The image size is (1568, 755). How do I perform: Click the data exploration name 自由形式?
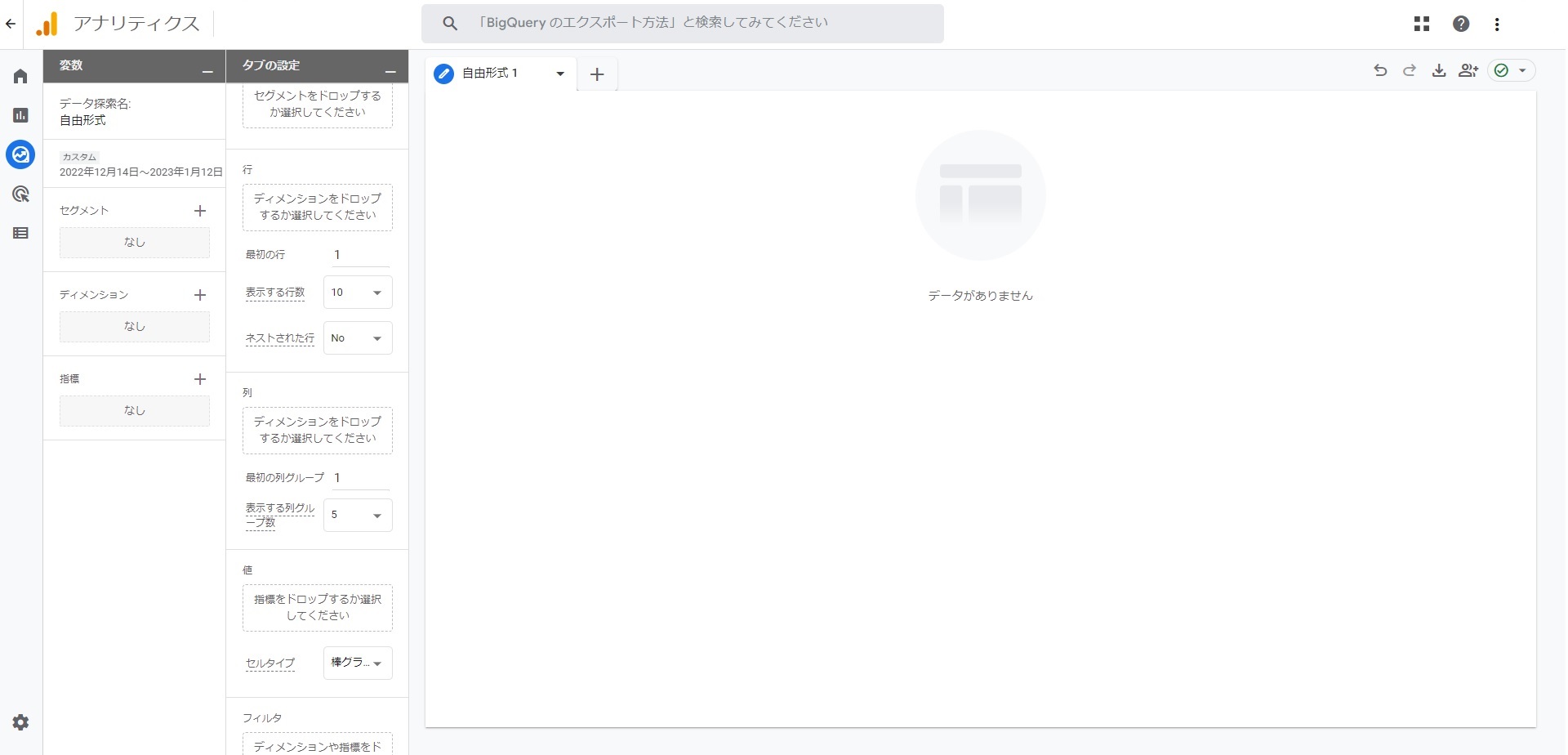point(82,120)
